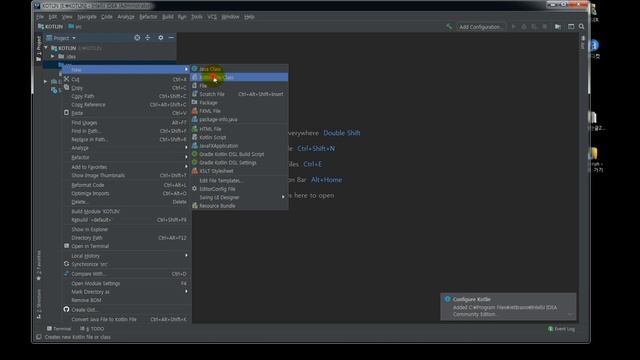Select Resource Bundle icon
The height and width of the screenshot is (360, 640).
195,206
